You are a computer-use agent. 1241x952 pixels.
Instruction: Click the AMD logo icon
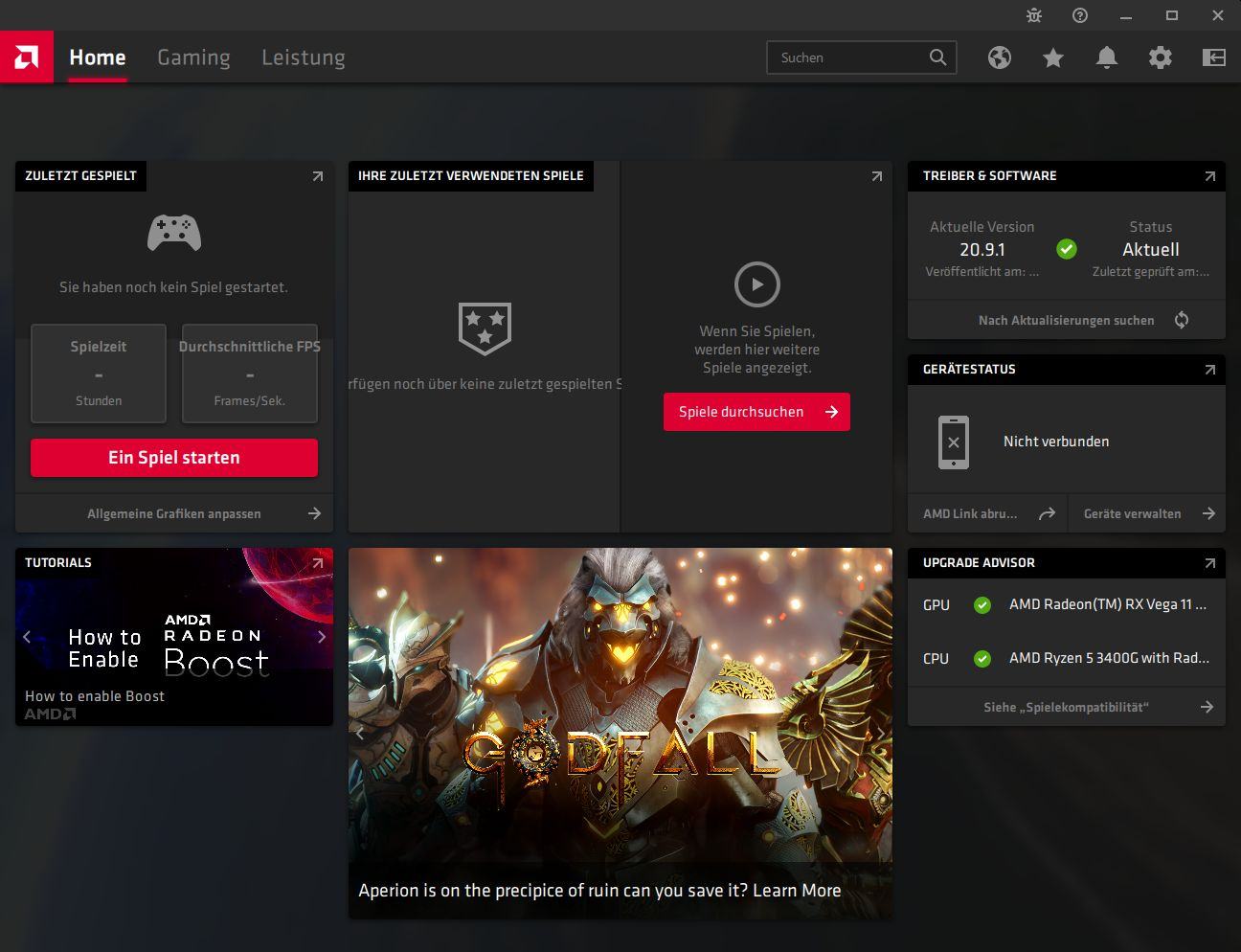pyautogui.click(x=27, y=57)
